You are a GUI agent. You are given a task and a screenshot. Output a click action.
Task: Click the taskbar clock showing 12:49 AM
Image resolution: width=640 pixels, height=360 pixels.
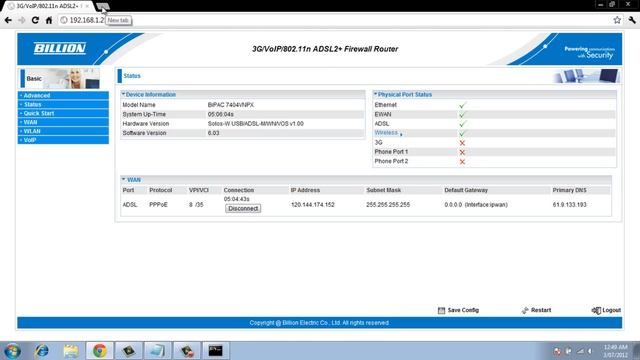coord(616,351)
